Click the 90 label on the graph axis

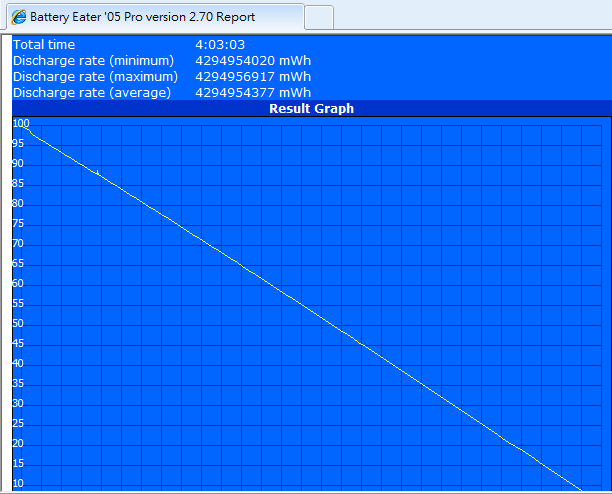(19, 164)
